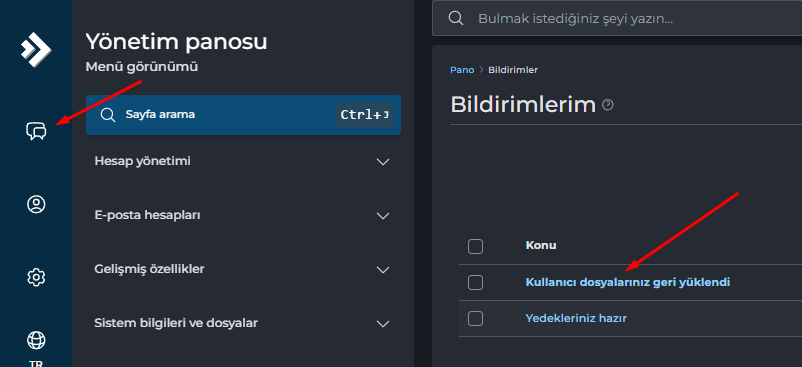Tick the select-all checkbox next to Konu
The height and width of the screenshot is (367, 802).
[475, 246]
